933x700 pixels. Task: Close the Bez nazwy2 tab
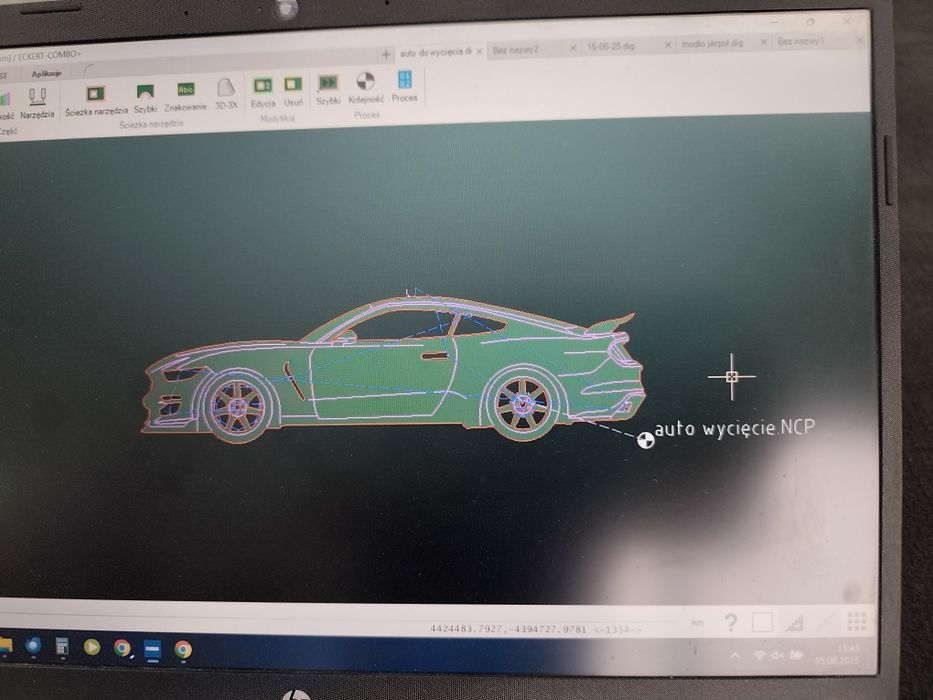[x=573, y=48]
